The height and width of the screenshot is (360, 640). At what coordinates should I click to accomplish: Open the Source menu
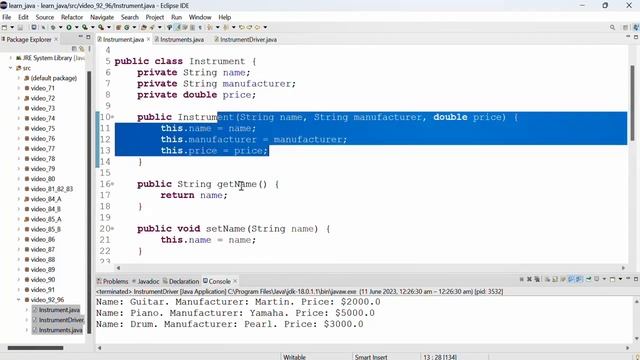[44, 17]
